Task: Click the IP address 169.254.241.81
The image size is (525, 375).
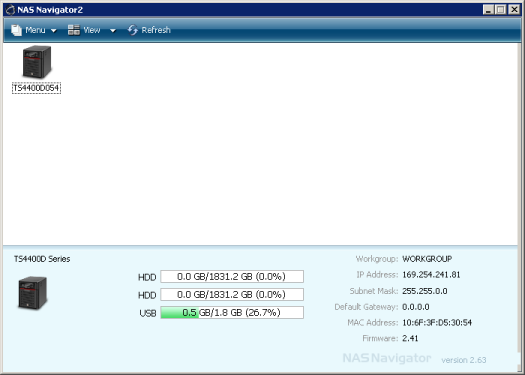Action: click(x=431, y=275)
